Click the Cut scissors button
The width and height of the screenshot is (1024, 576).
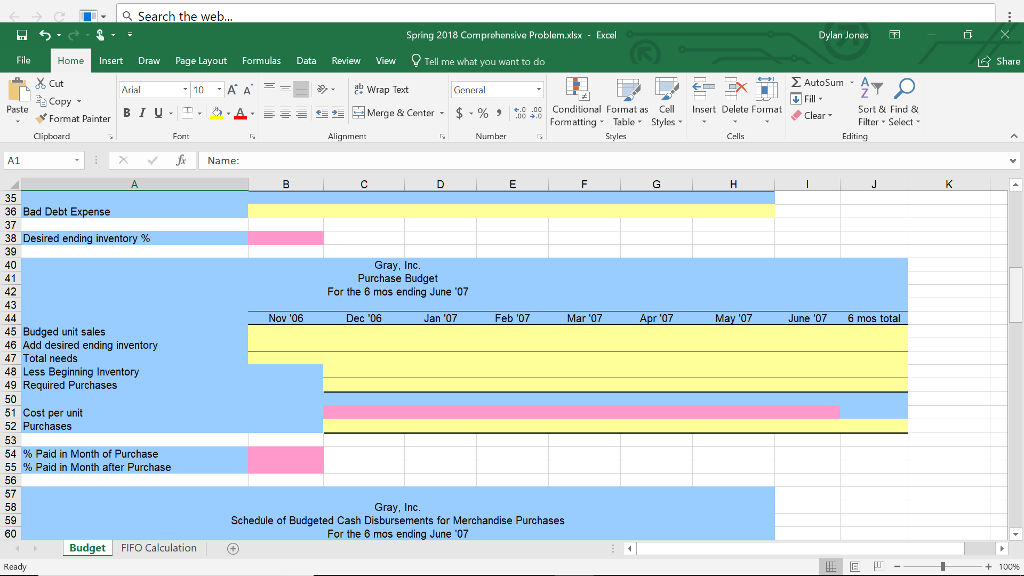pyautogui.click(x=50, y=84)
